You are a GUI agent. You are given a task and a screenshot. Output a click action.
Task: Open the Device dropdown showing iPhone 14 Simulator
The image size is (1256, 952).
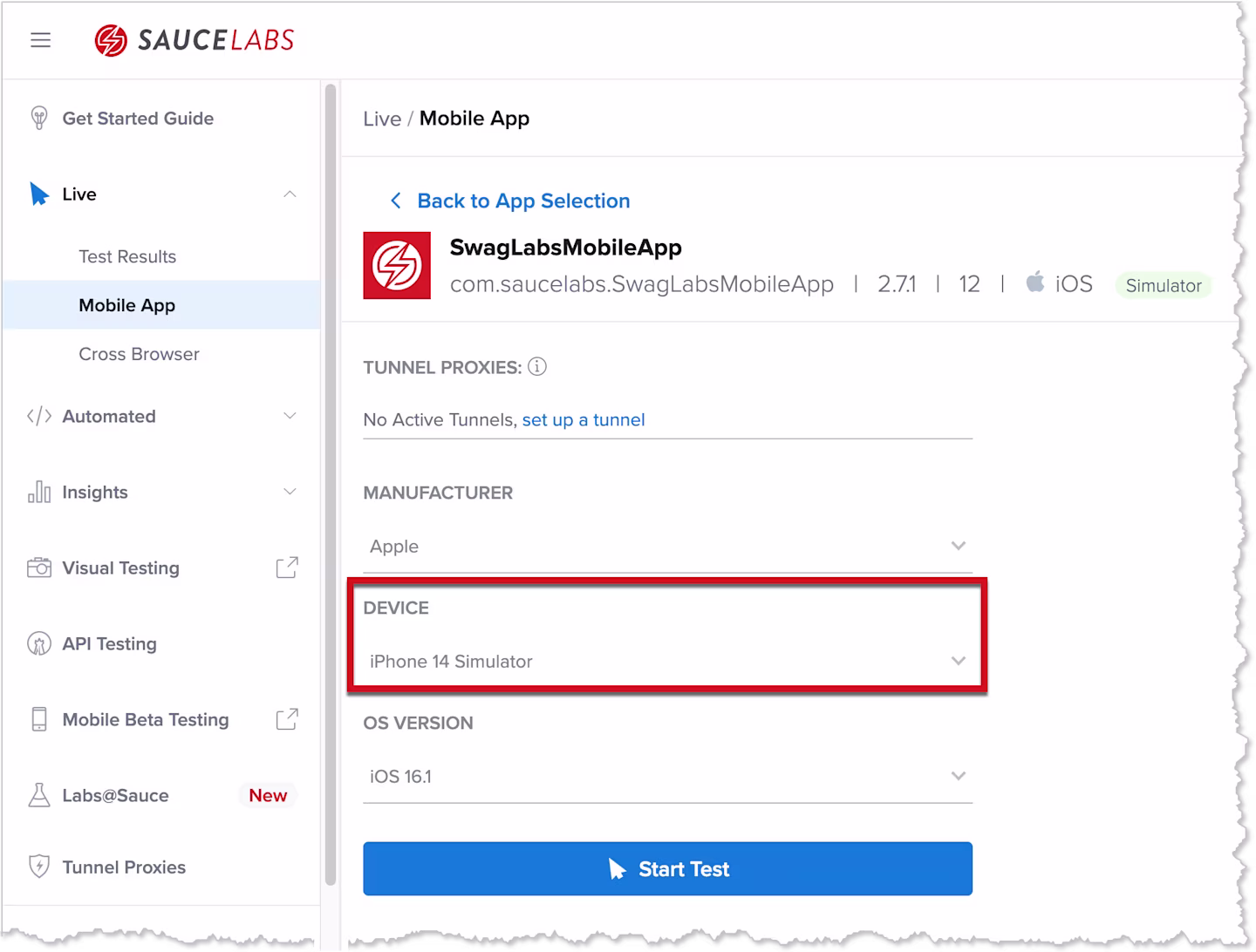[667, 662]
